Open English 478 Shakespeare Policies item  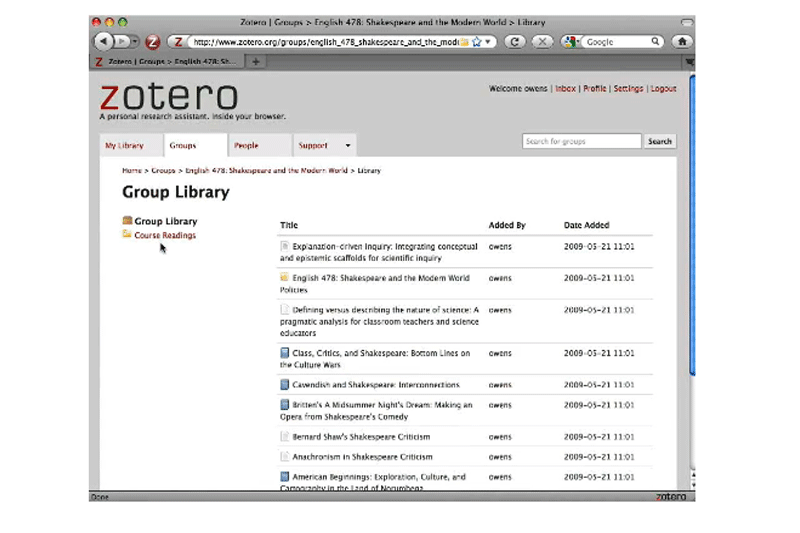point(374,284)
